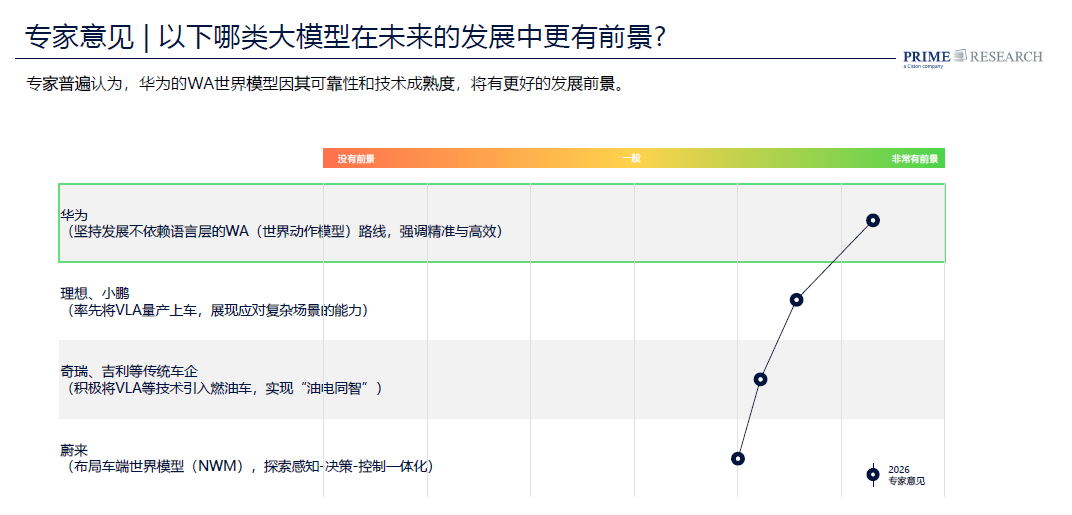
Task: Click the subtitle about 华为的WA世界模型
Action: pyautogui.click(x=324, y=85)
